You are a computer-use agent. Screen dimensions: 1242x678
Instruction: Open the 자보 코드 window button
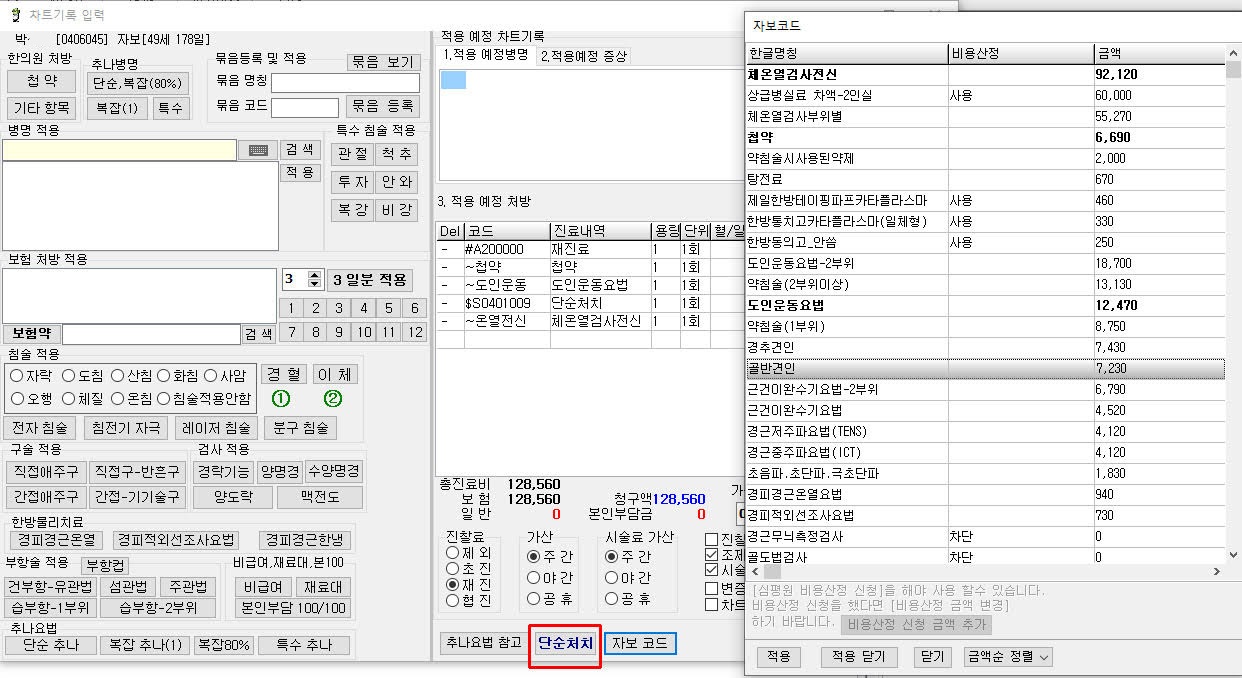click(641, 643)
